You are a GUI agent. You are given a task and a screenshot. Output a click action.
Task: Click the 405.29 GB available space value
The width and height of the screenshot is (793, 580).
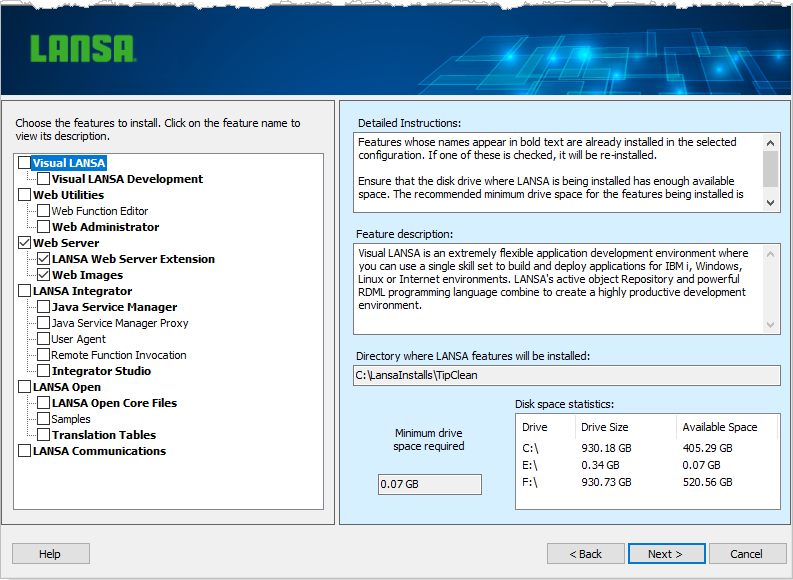[x=707, y=448]
